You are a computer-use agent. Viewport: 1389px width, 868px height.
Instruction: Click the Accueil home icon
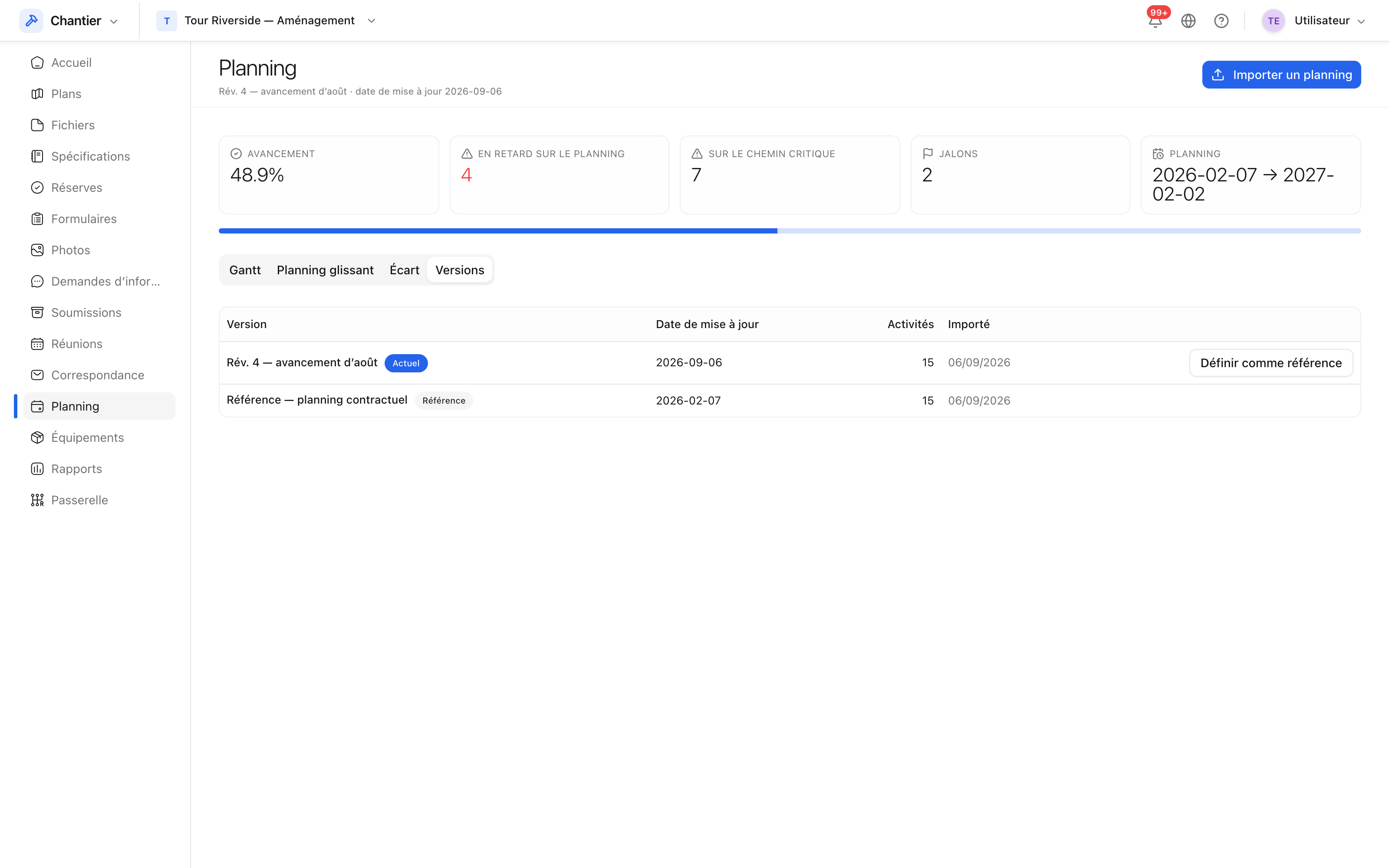point(37,62)
